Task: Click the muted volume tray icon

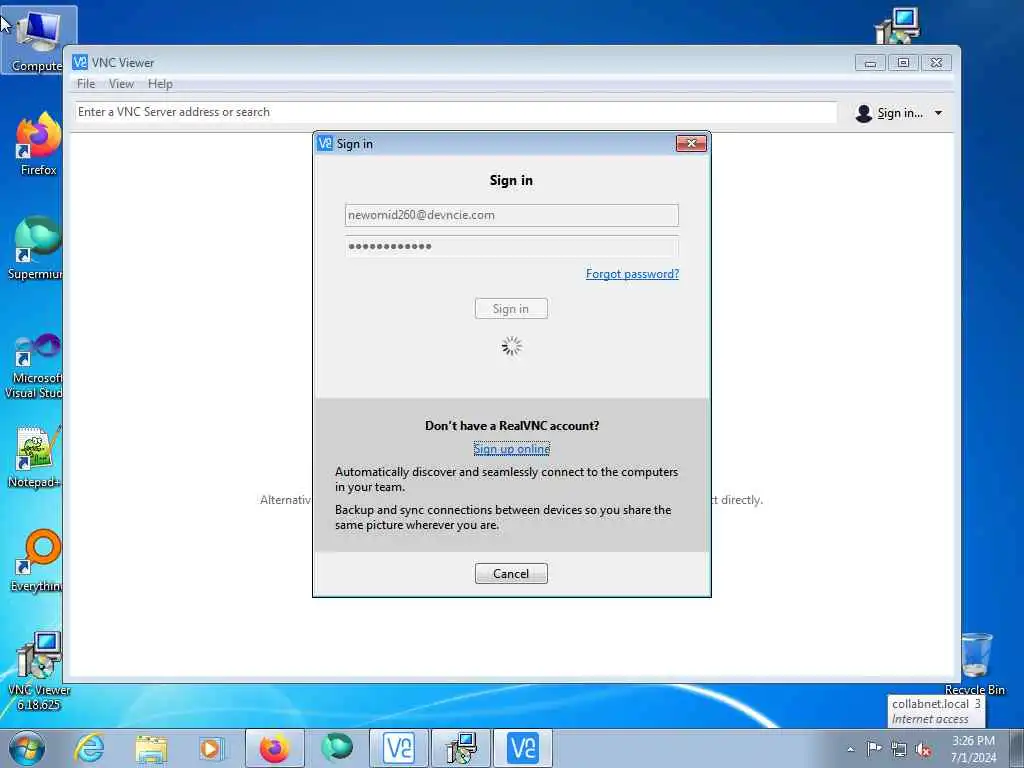Action: click(x=923, y=749)
